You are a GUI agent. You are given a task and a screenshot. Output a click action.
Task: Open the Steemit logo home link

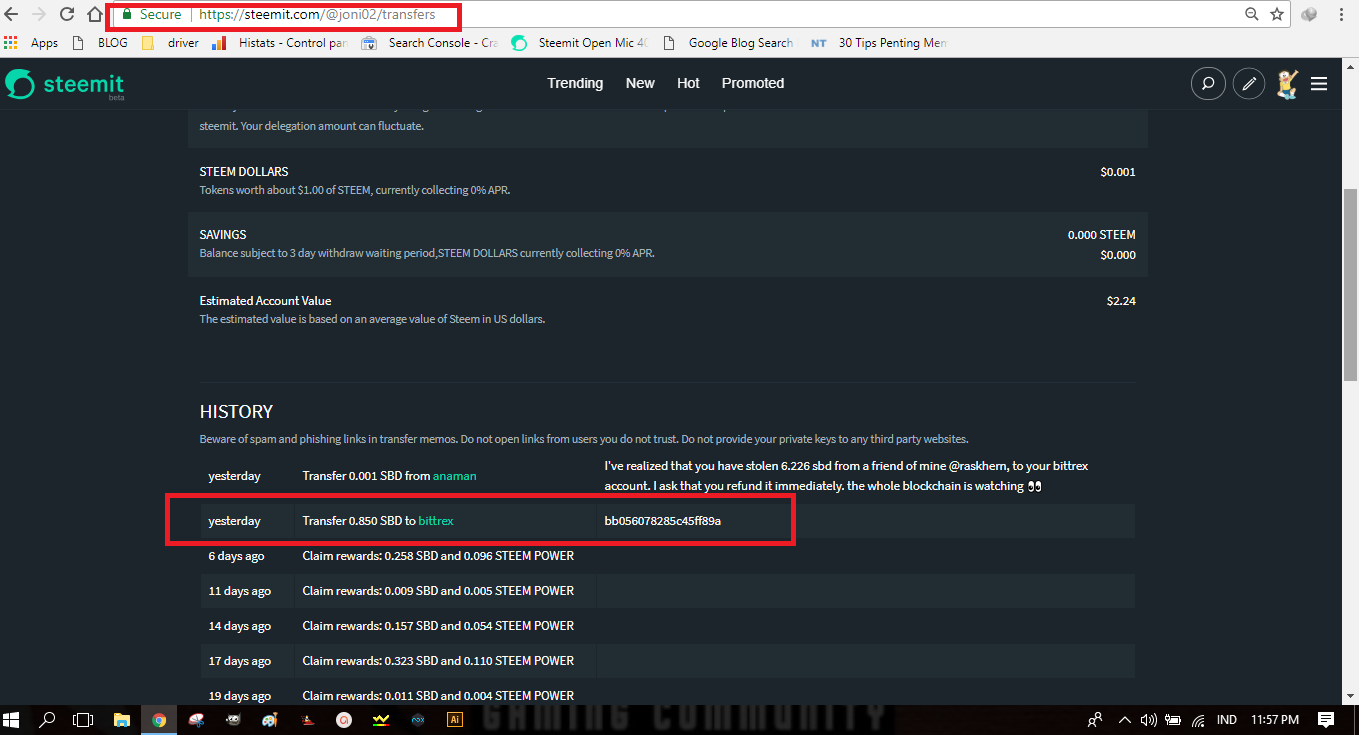coord(65,84)
